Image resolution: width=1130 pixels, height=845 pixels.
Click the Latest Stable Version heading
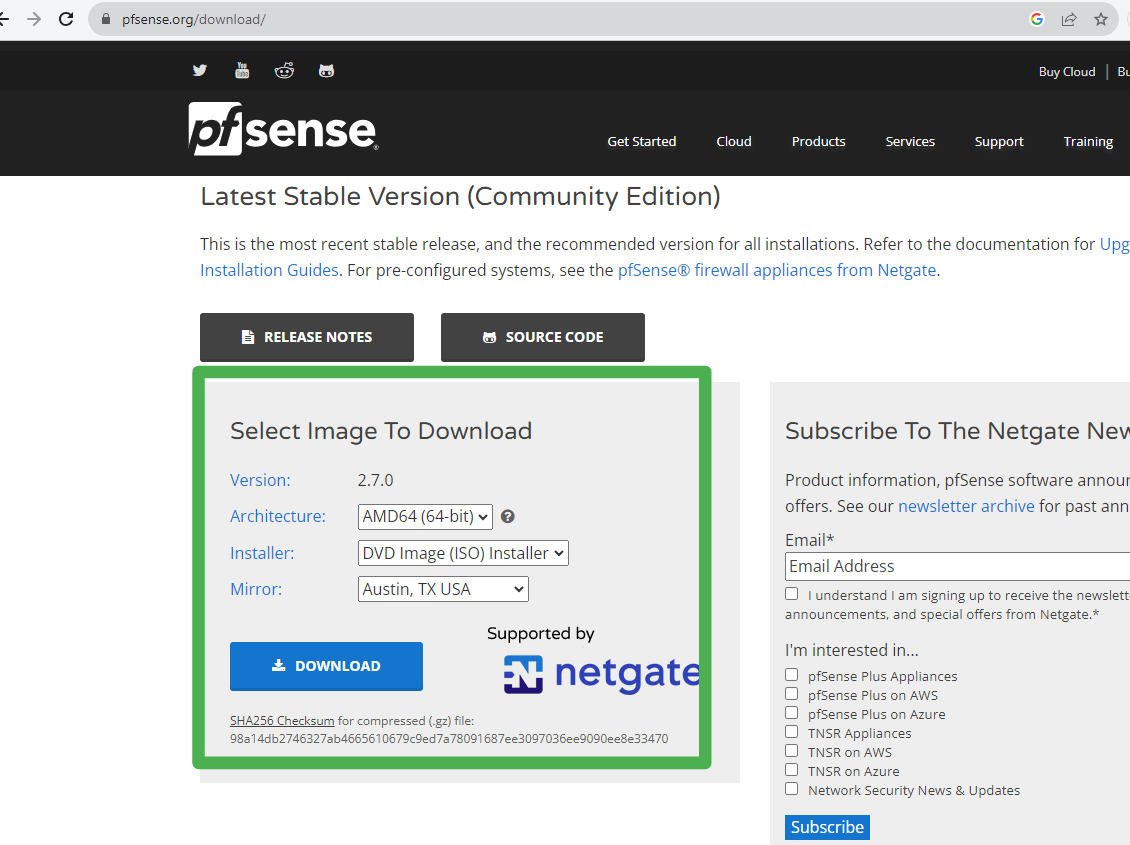pos(461,197)
